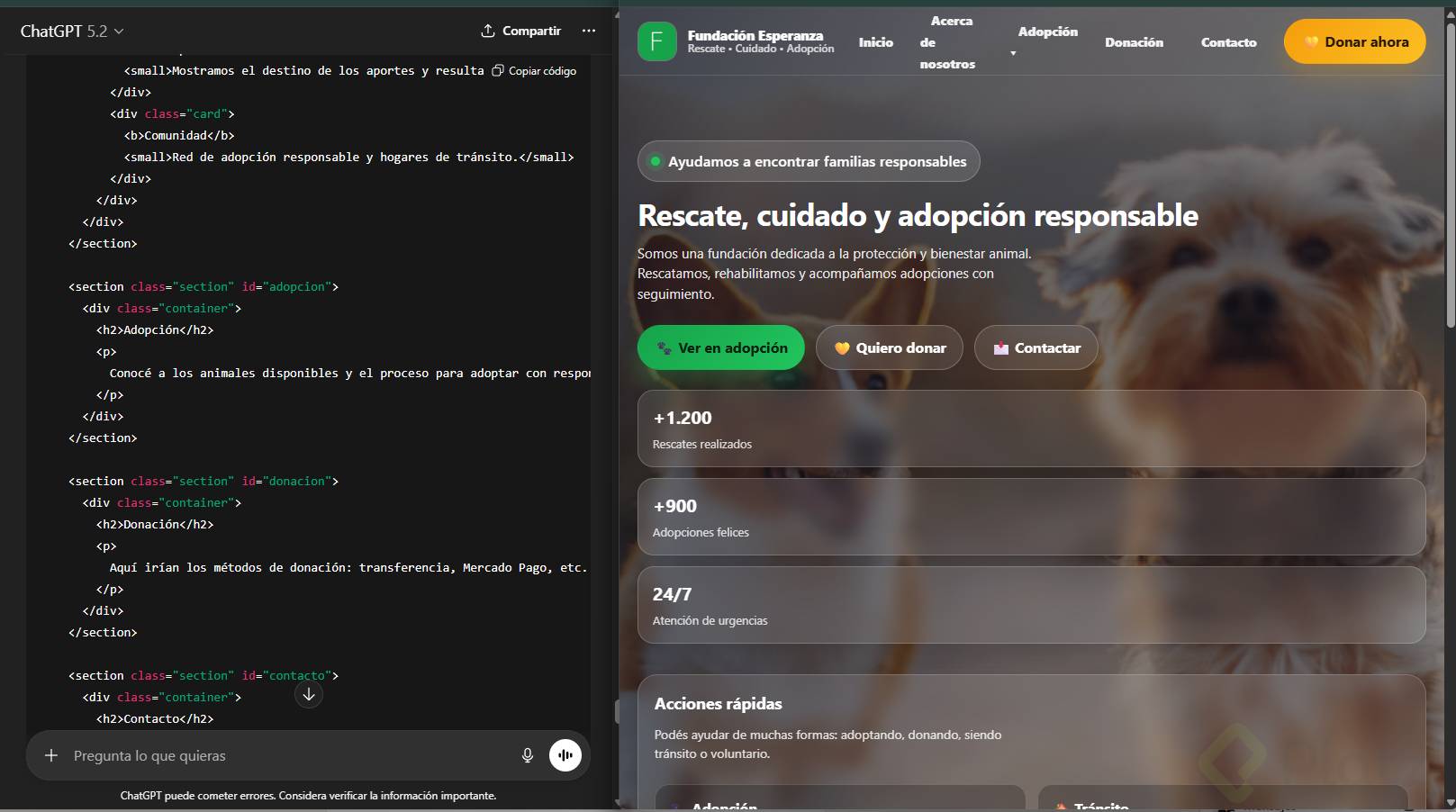The image size is (1456, 812).
Task: Focus the "Pregunta lo que quieras" input
Action: point(288,755)
